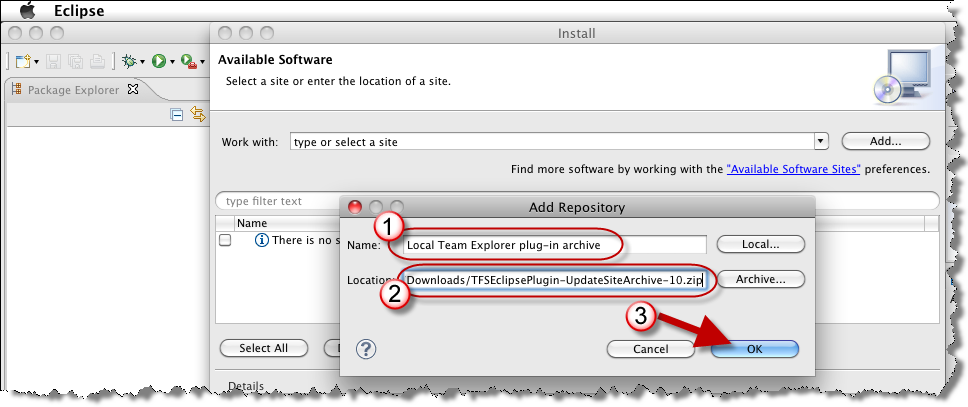Open the Debug dropdown arrow
968x407 pixels.
click(143, 62)
